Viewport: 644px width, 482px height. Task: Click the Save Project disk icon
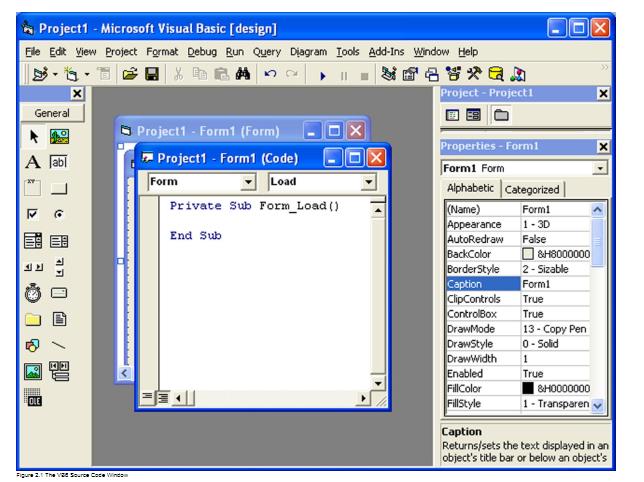click(x=152, y=74)
